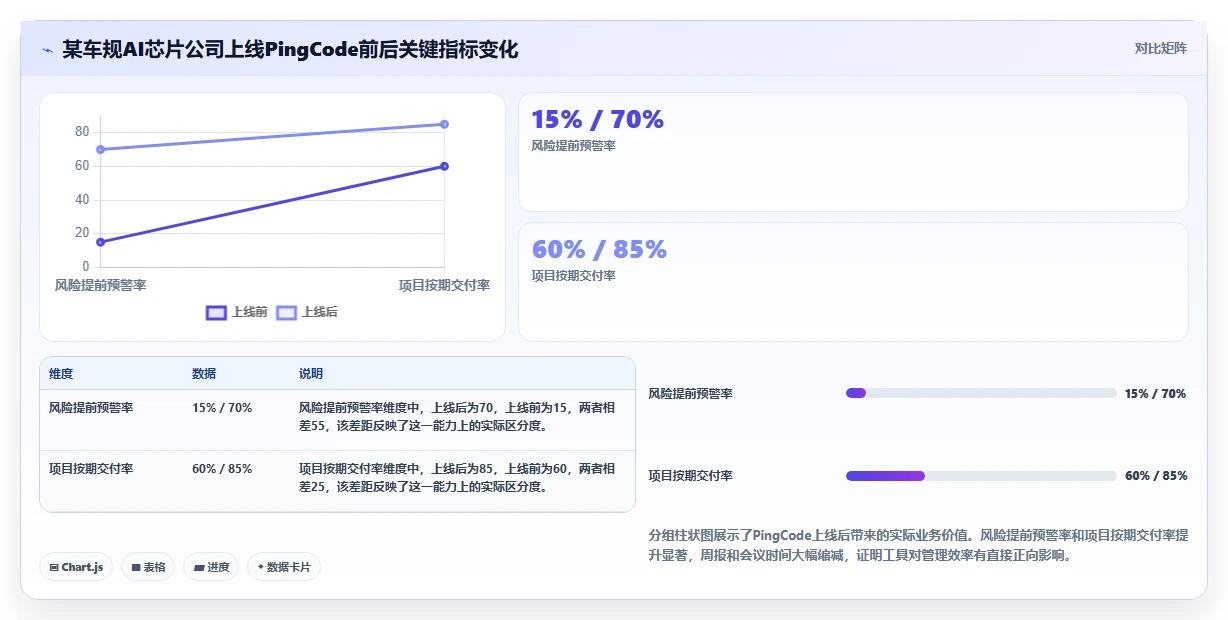Select the 风险提前预警率 table row name
Image resolution: width=1228 pixels, height=620 pixels.
pyautogui.click(x=91, y=408)
